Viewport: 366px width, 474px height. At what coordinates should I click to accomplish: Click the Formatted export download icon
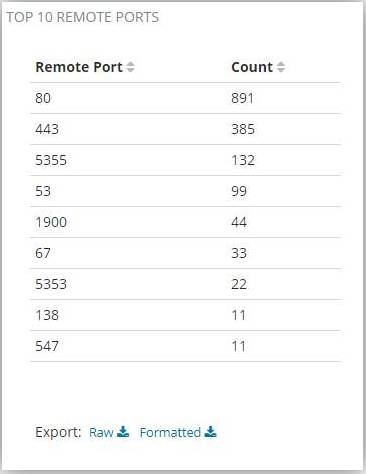(x=211, y=432)
